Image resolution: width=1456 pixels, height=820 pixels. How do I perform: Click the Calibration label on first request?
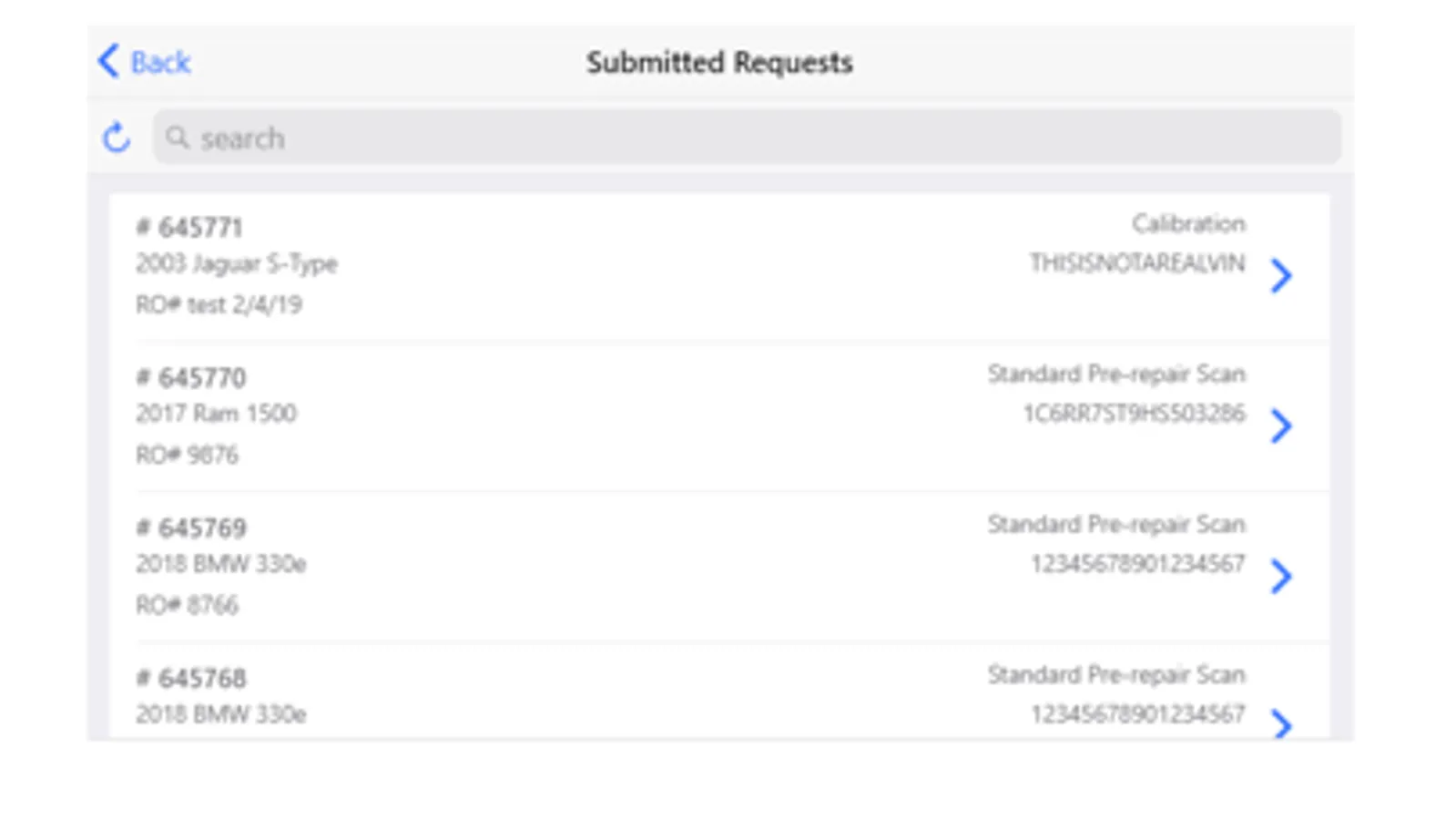(1188, 224)
